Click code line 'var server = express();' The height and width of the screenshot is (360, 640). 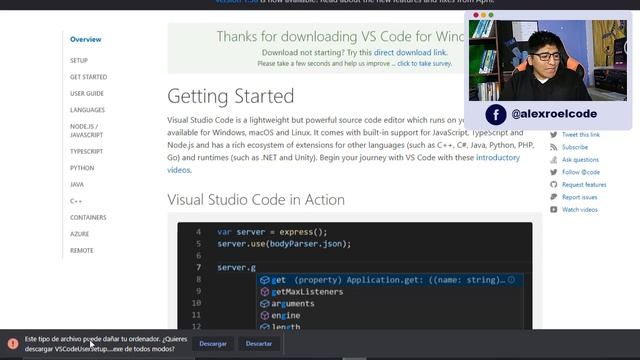click(272, 232)
